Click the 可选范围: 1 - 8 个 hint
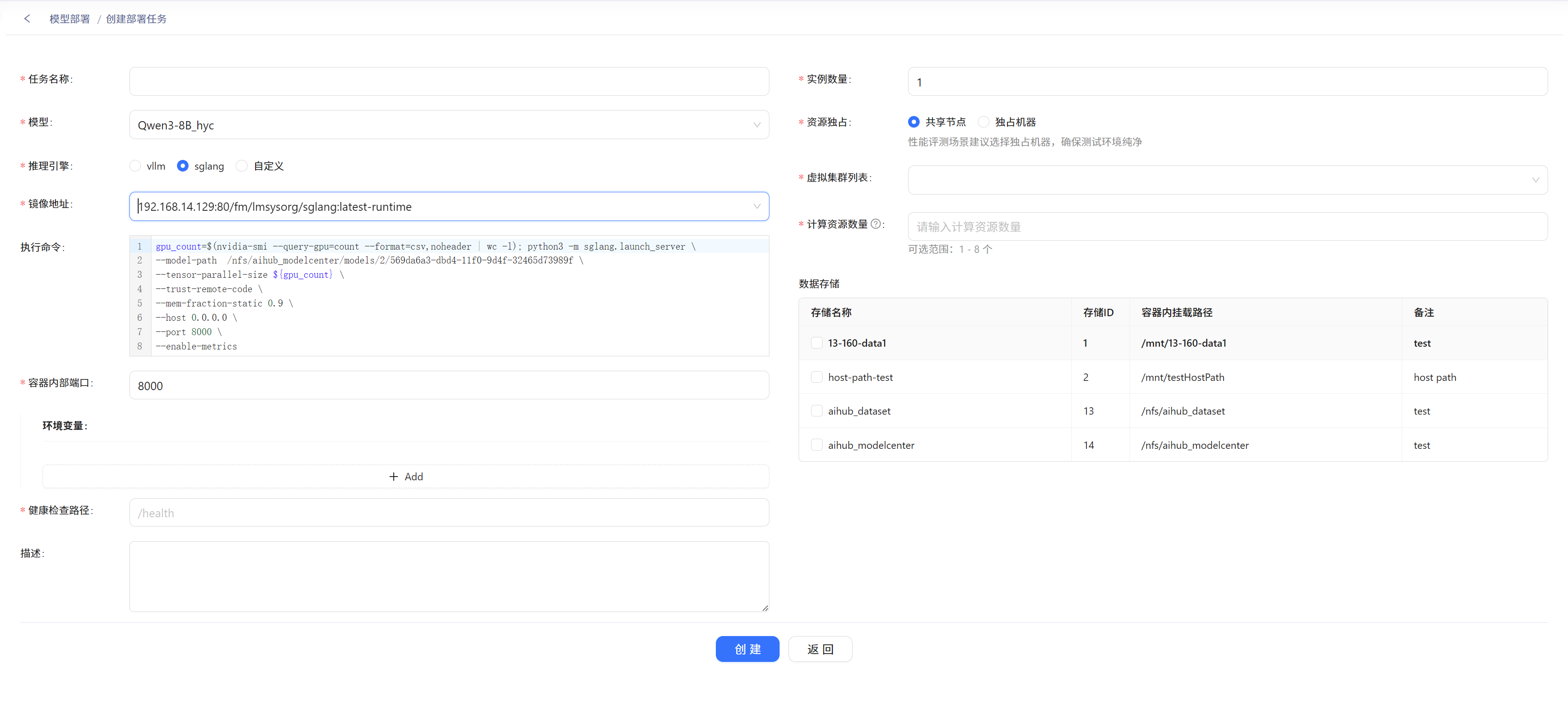Image resolution: width=1568 pixels, height=710 pixels. coord(950,249)
